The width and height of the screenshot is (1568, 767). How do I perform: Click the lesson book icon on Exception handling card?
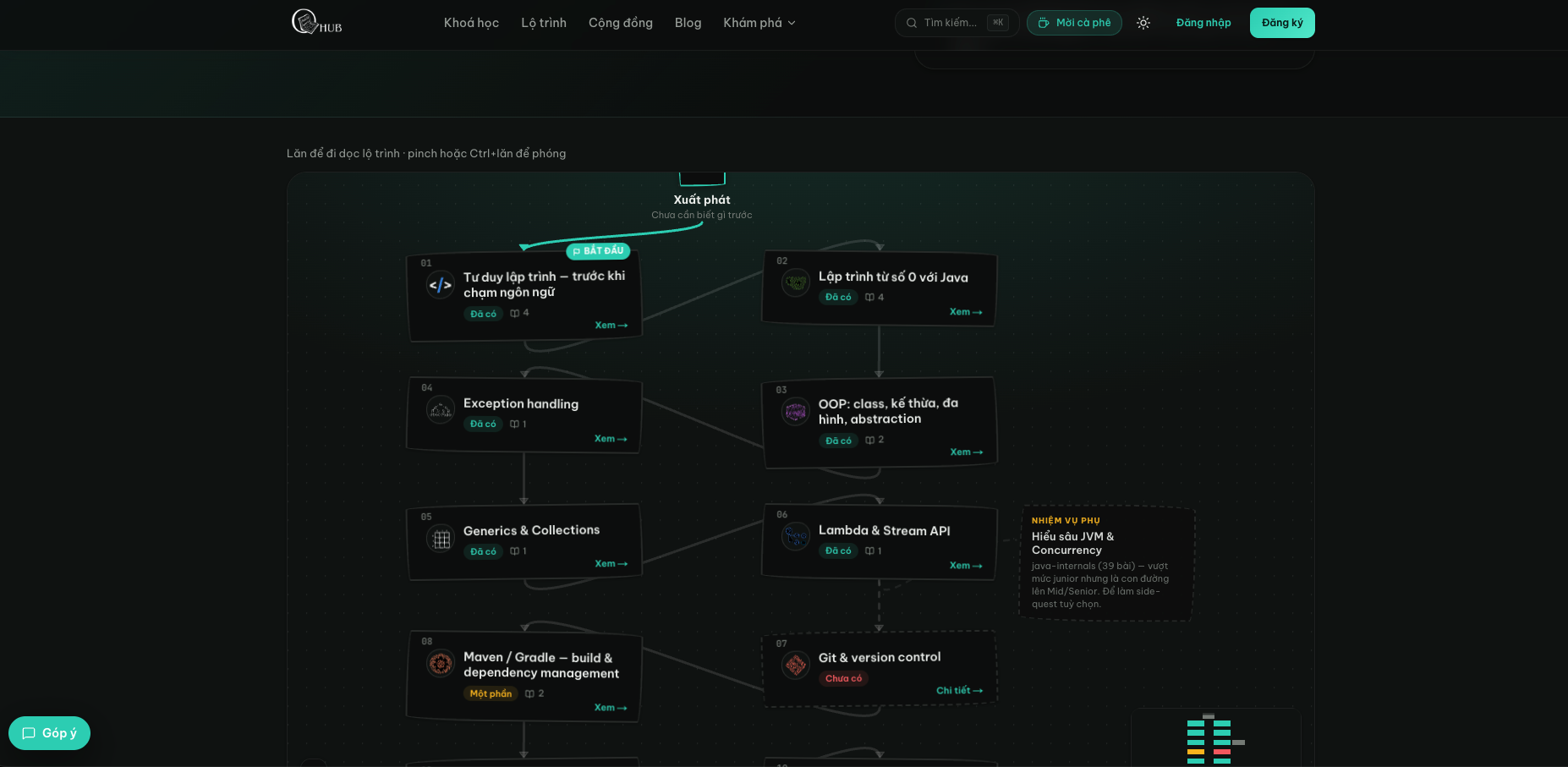[514, 424]
